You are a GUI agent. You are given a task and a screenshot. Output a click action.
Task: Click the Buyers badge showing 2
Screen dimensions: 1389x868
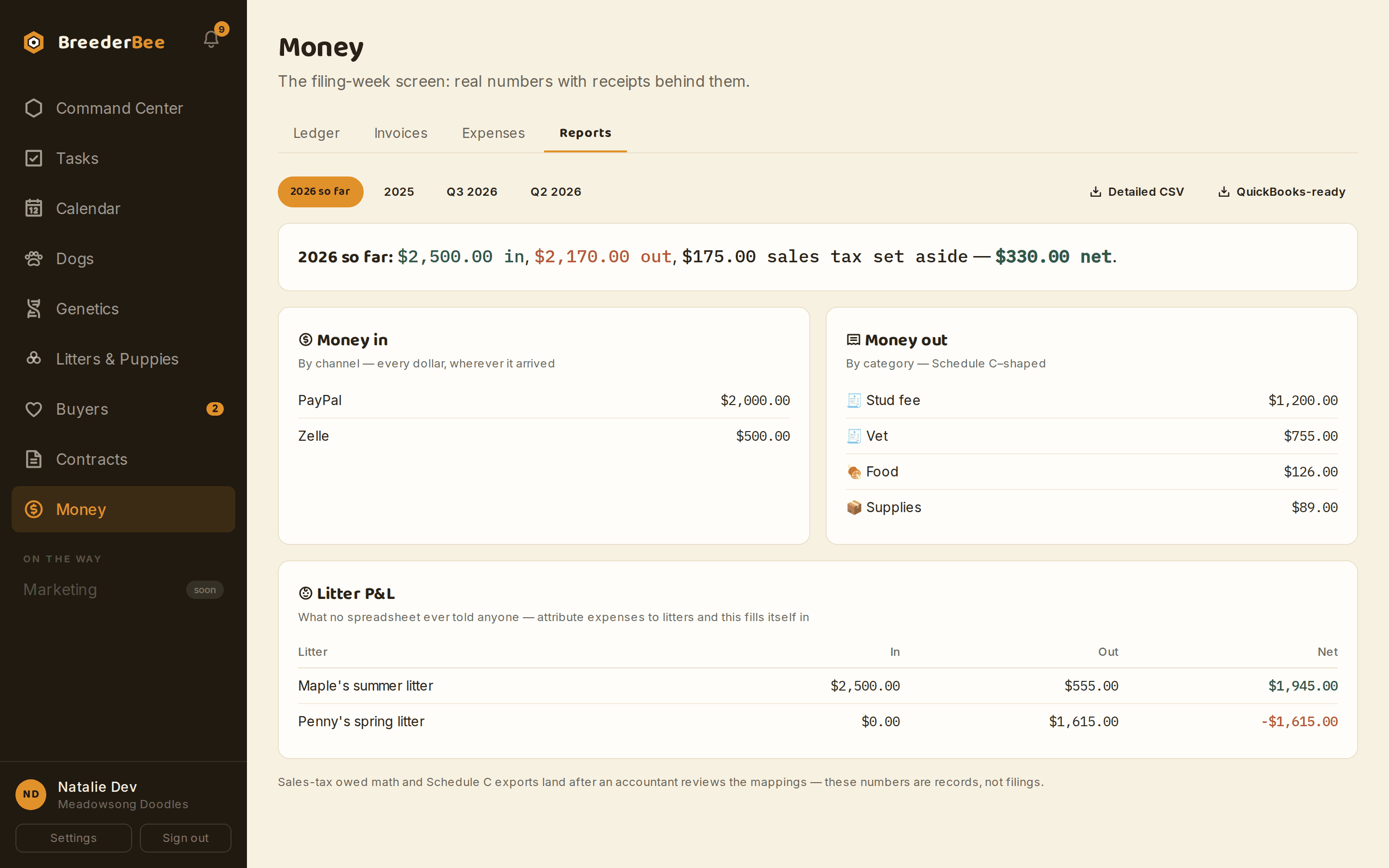coord(215,409)
